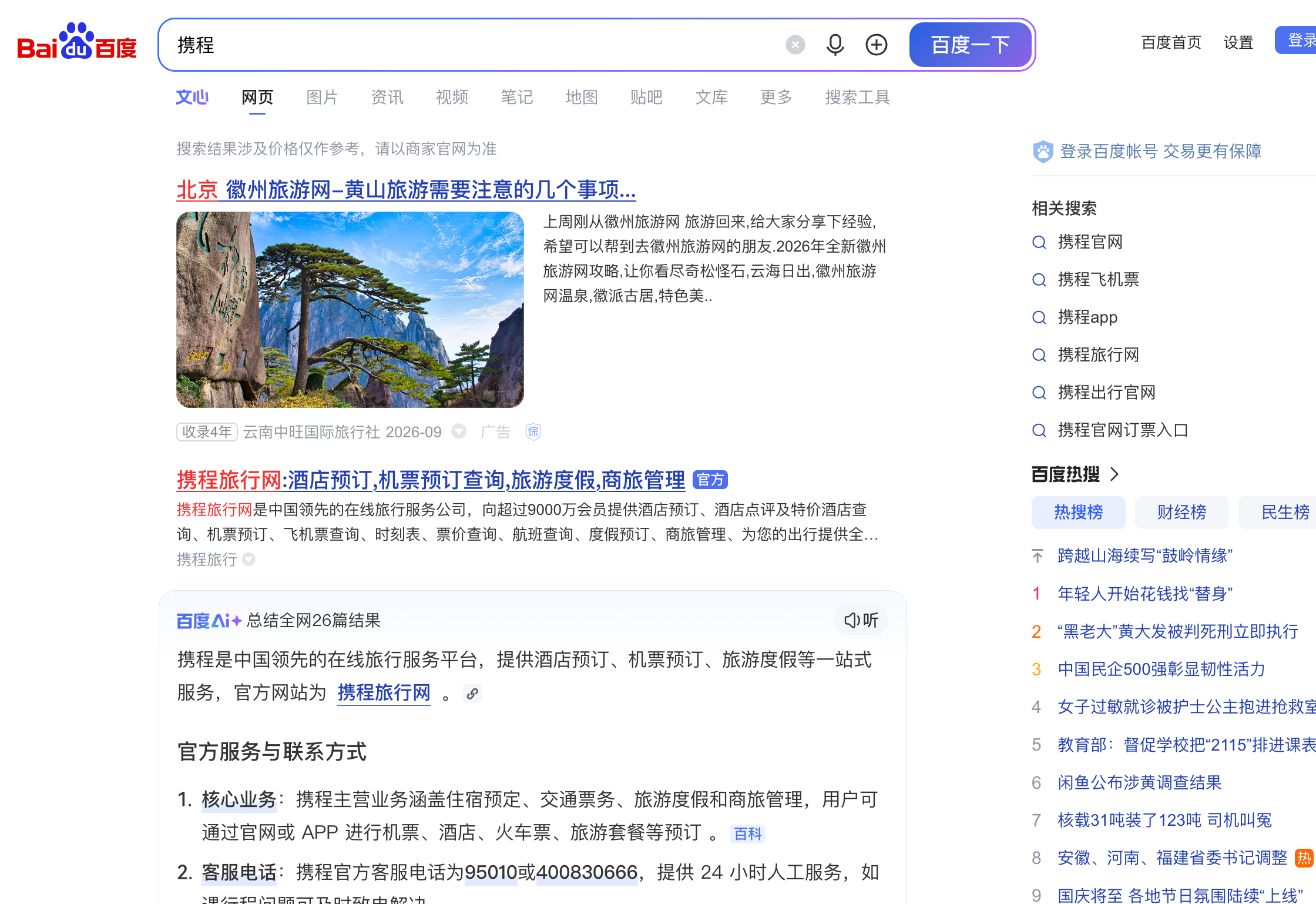Open the source link icon after 携程旅行网
Viewport: 1316px width, 904px height.
click(472, 694)
